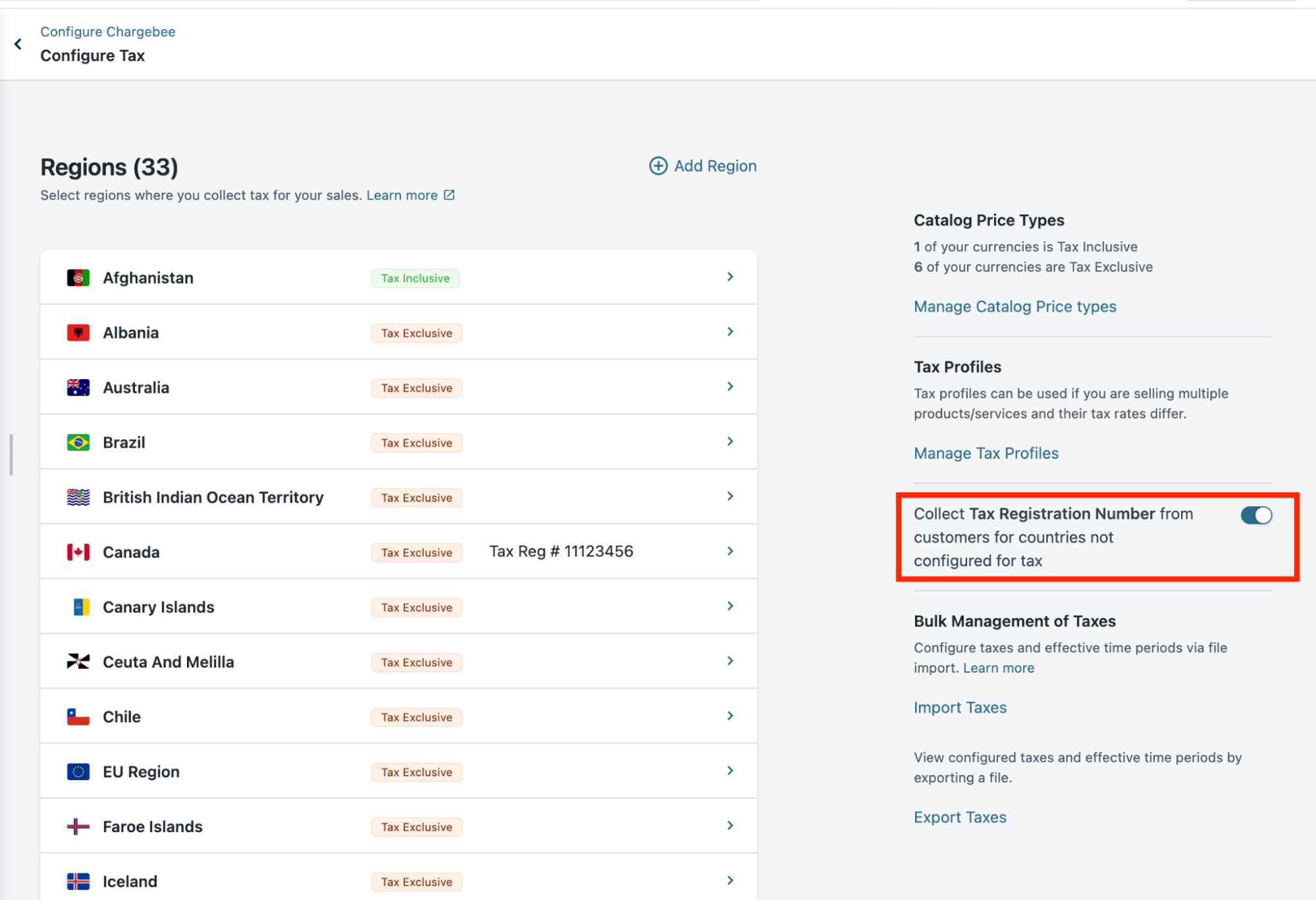
Task: Click the left edge scrollbar handle
Action: pyautogui.click(x=11, y=454)
